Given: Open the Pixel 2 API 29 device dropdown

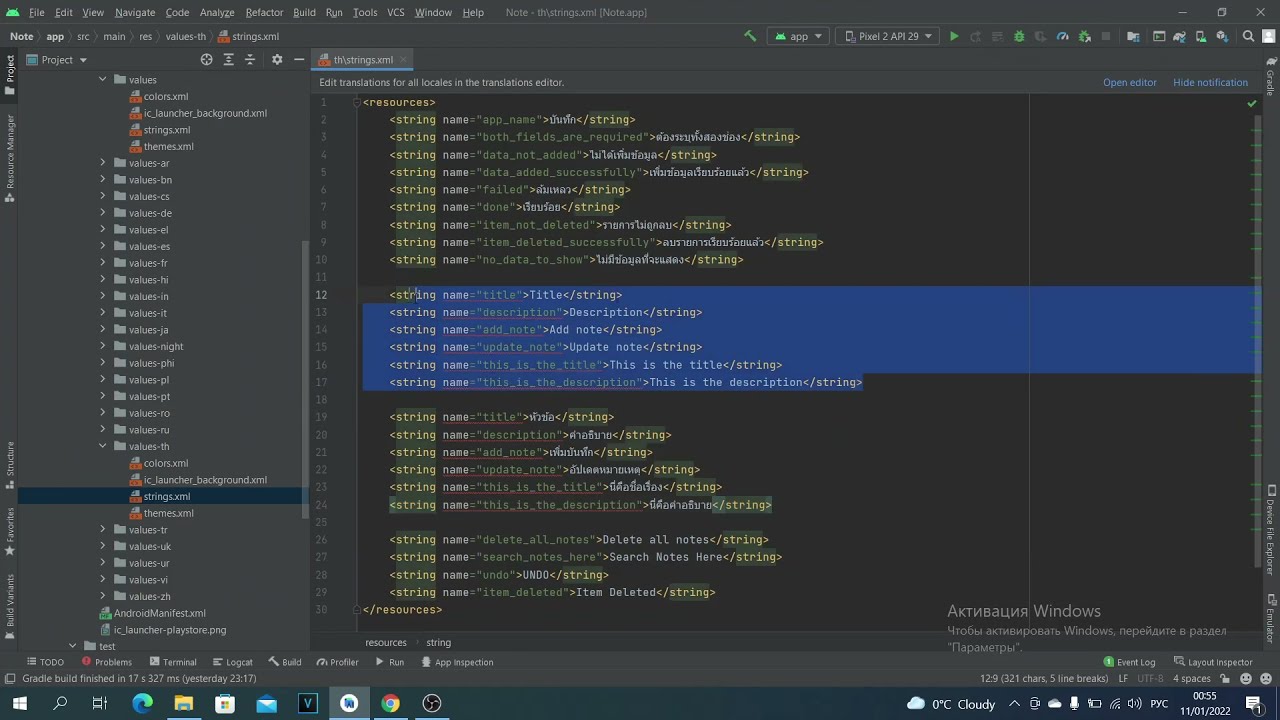Looking at the screenshot, I should tap(889, 36).
